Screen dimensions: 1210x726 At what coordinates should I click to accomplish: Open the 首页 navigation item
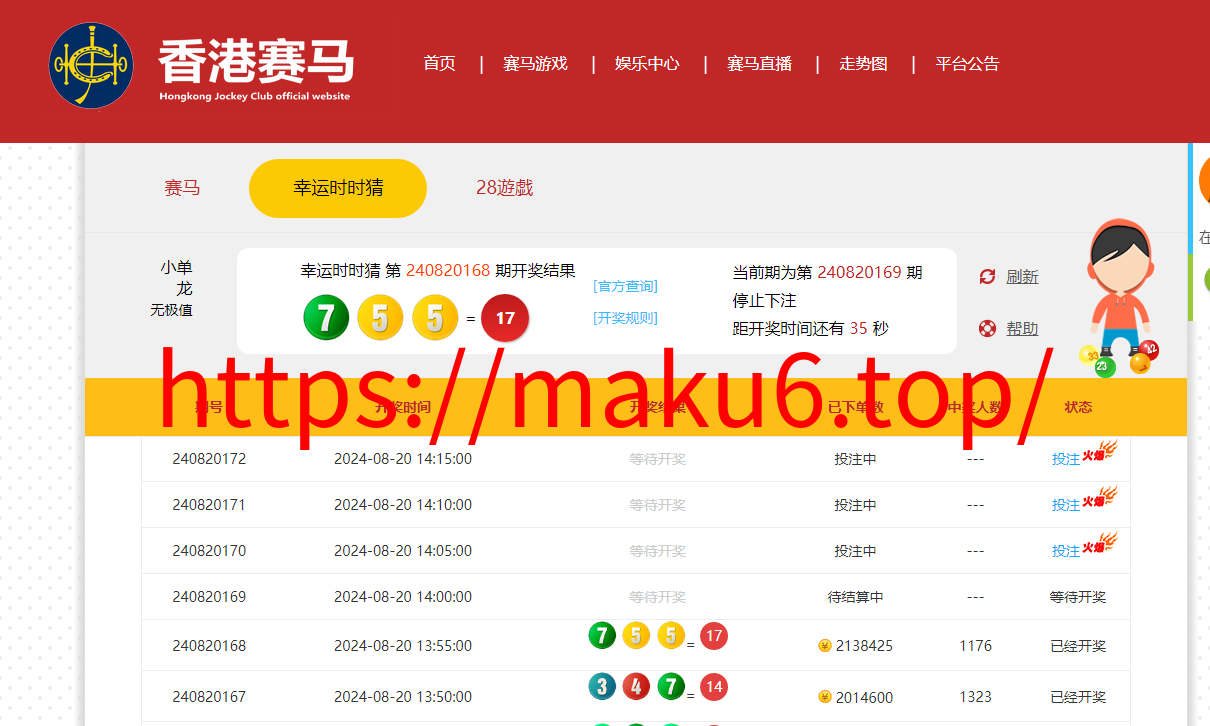[439, 64]
